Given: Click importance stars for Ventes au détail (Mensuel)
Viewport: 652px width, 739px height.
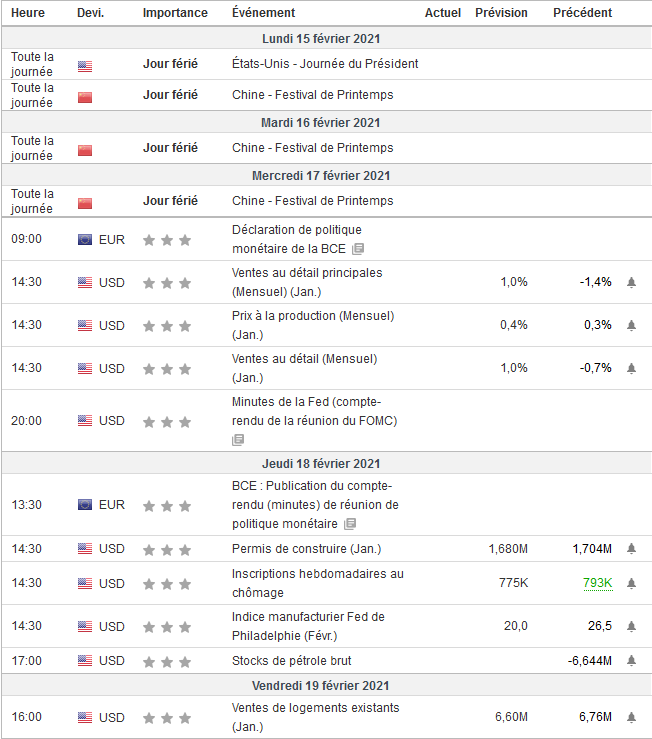Looking at the screenshot, I should pos(167,368).
